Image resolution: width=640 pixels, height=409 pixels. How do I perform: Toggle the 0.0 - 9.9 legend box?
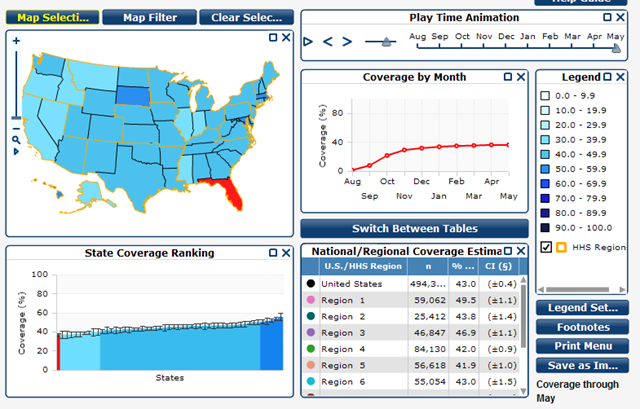coord(545,96)
